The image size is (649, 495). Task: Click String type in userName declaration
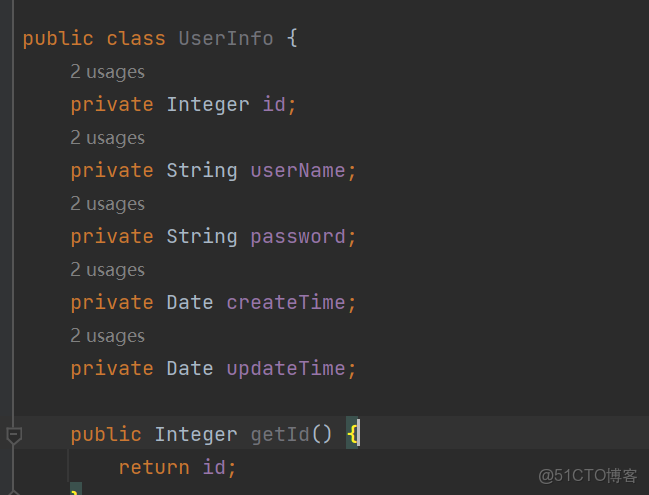point(202,170)
